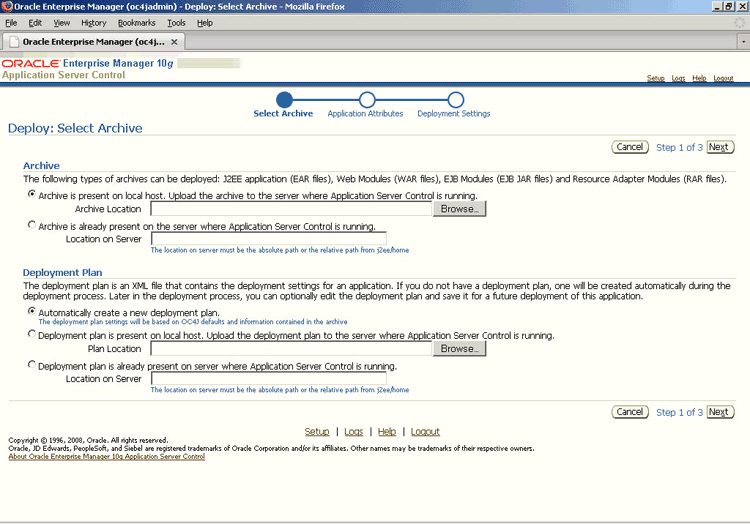This screenshot has width=750, height=524.
Task: Click the Logout link in header
Action: [x=723, y=78]
